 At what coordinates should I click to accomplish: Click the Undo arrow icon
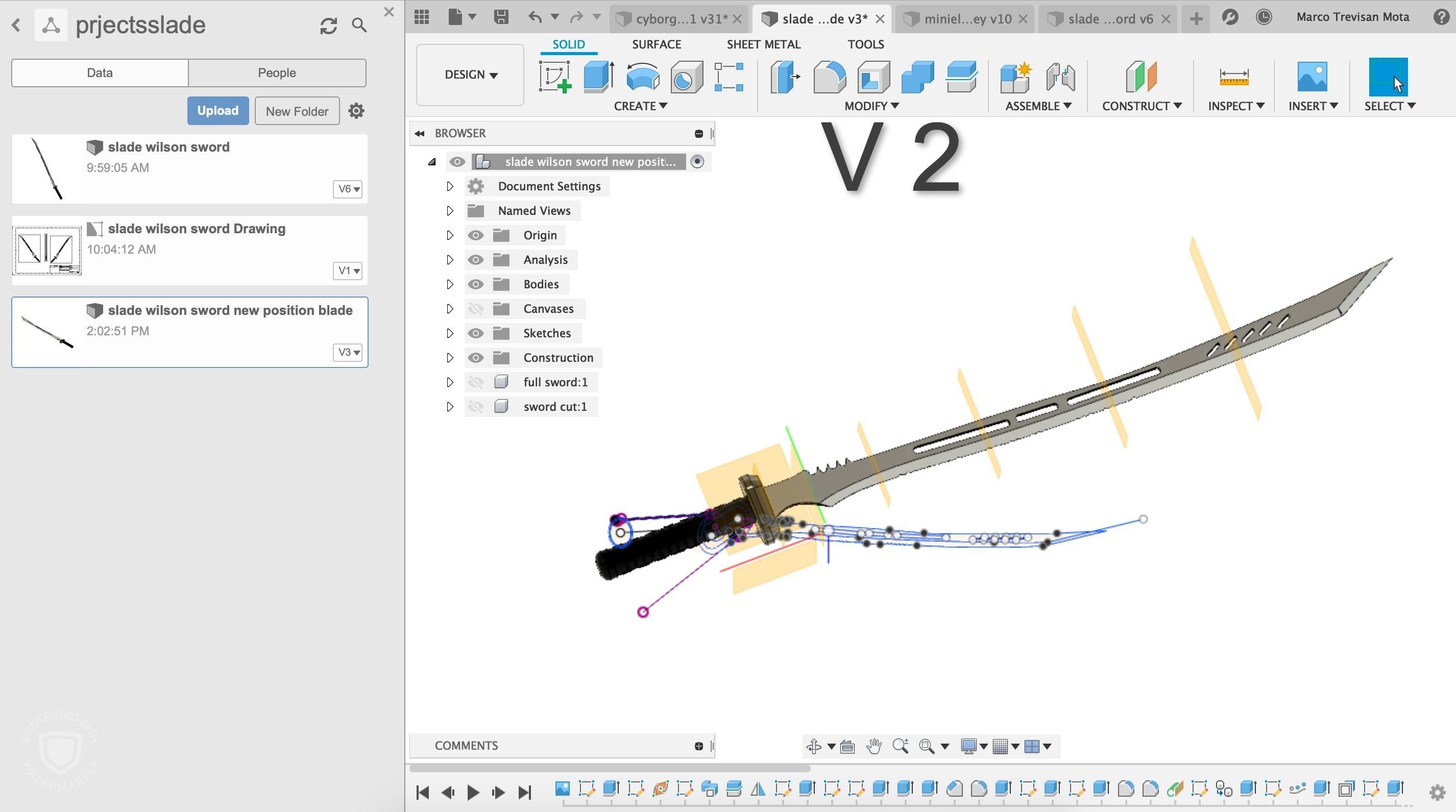pos(535,17)
